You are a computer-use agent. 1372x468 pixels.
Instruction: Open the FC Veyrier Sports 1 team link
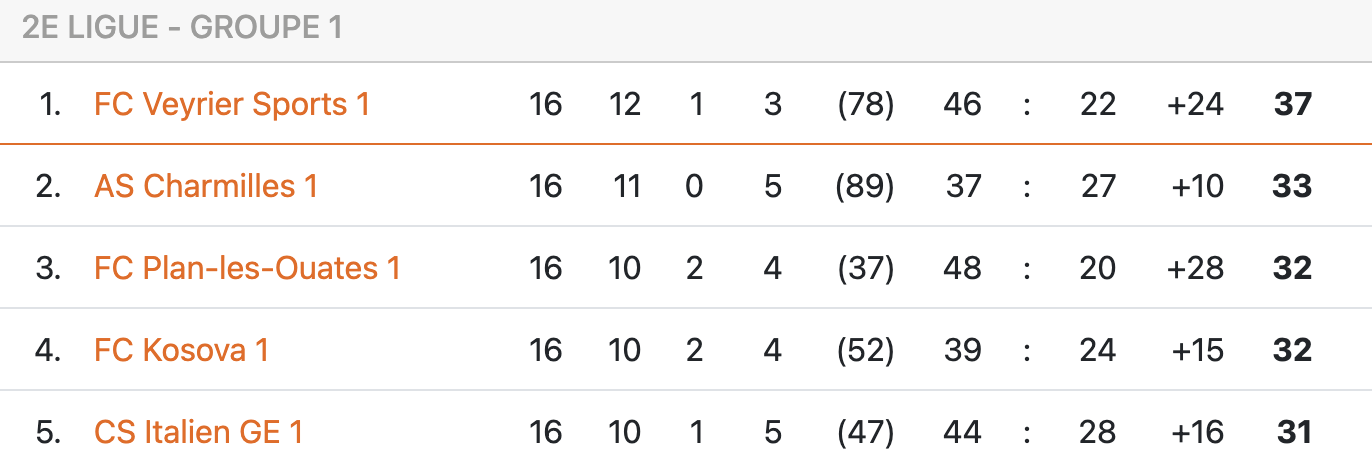[232, 104]
